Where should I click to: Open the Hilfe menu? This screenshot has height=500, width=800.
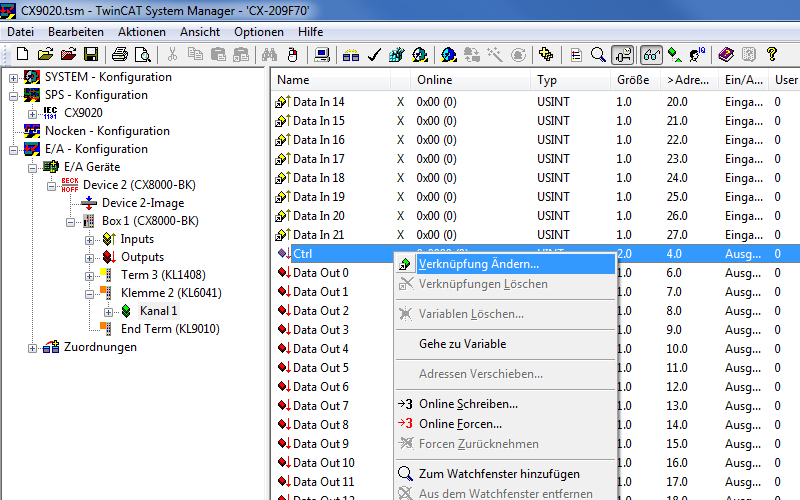pos(310,32)
